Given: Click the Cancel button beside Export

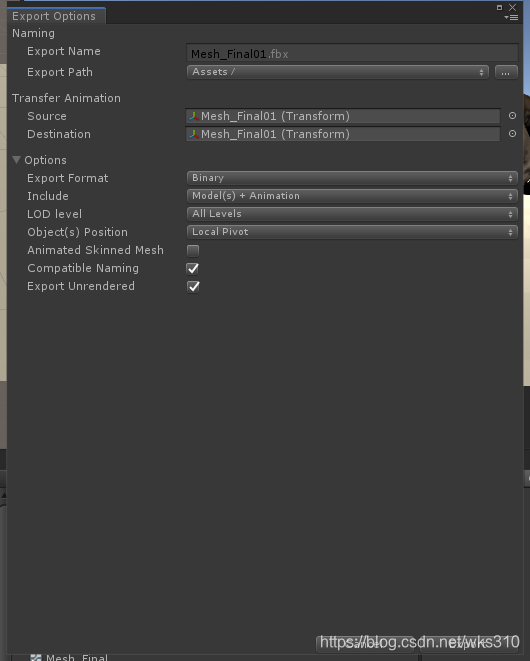Looking at the screenshot, I should 366,644.
